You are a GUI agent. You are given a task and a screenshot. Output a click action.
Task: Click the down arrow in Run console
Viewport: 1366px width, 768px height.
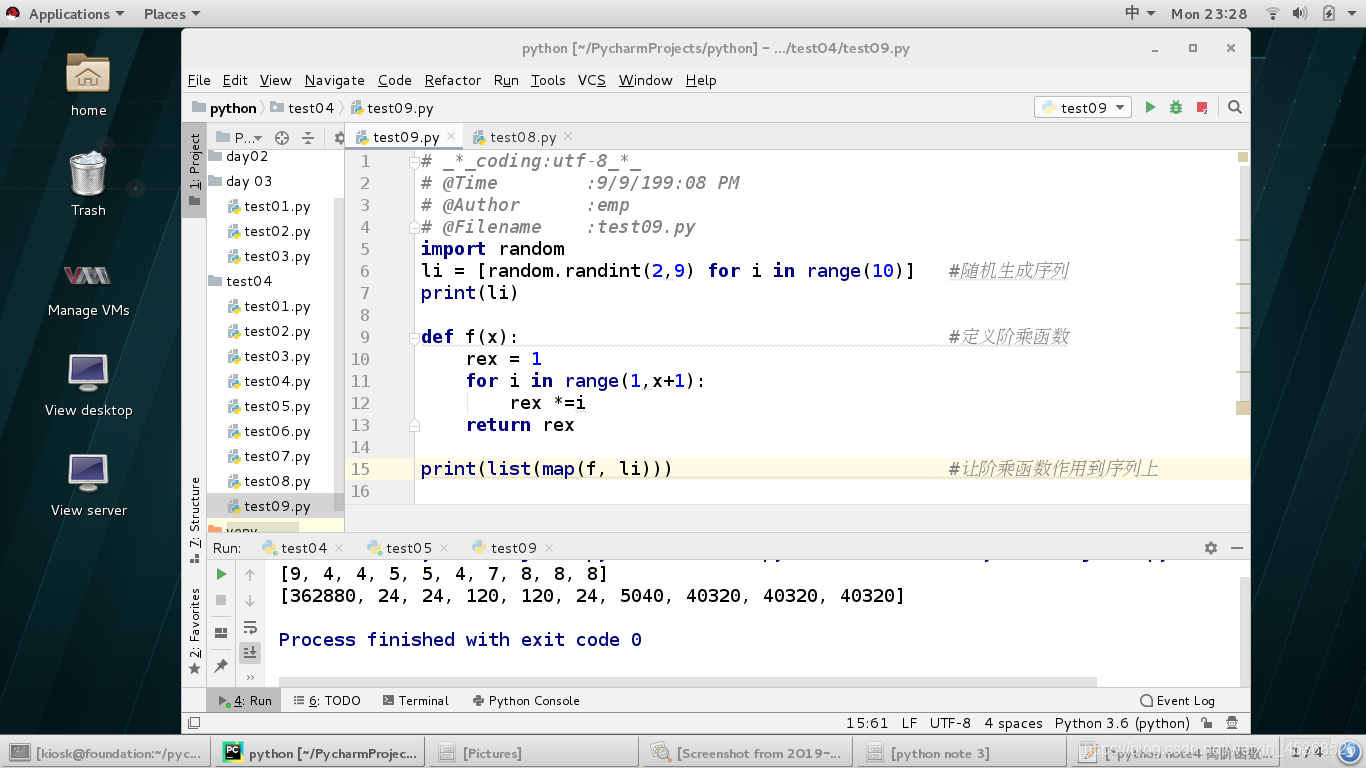(x=250, y=600)
